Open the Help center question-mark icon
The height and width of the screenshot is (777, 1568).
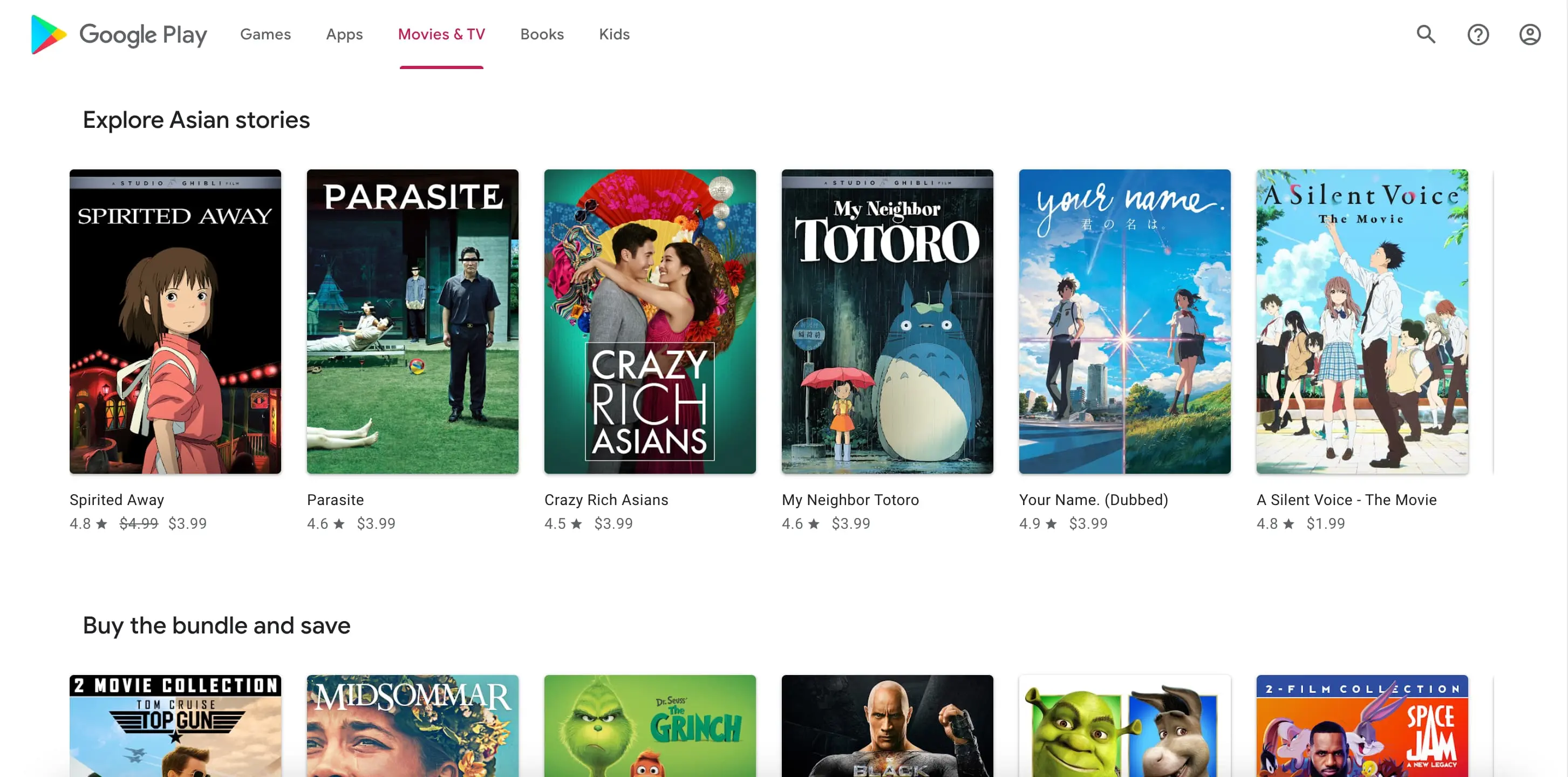tap(1478, 35)
